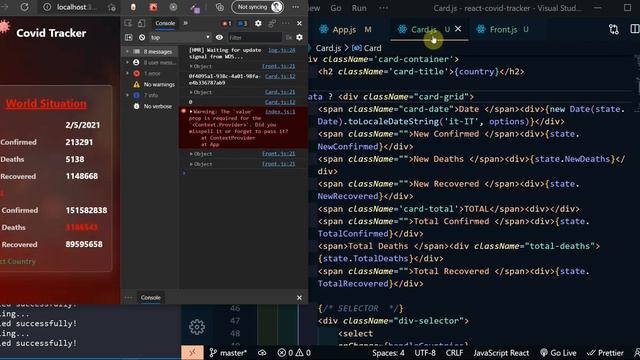Select language mode JavaScript React
This screenshot has height=360, width=640.
501,353
